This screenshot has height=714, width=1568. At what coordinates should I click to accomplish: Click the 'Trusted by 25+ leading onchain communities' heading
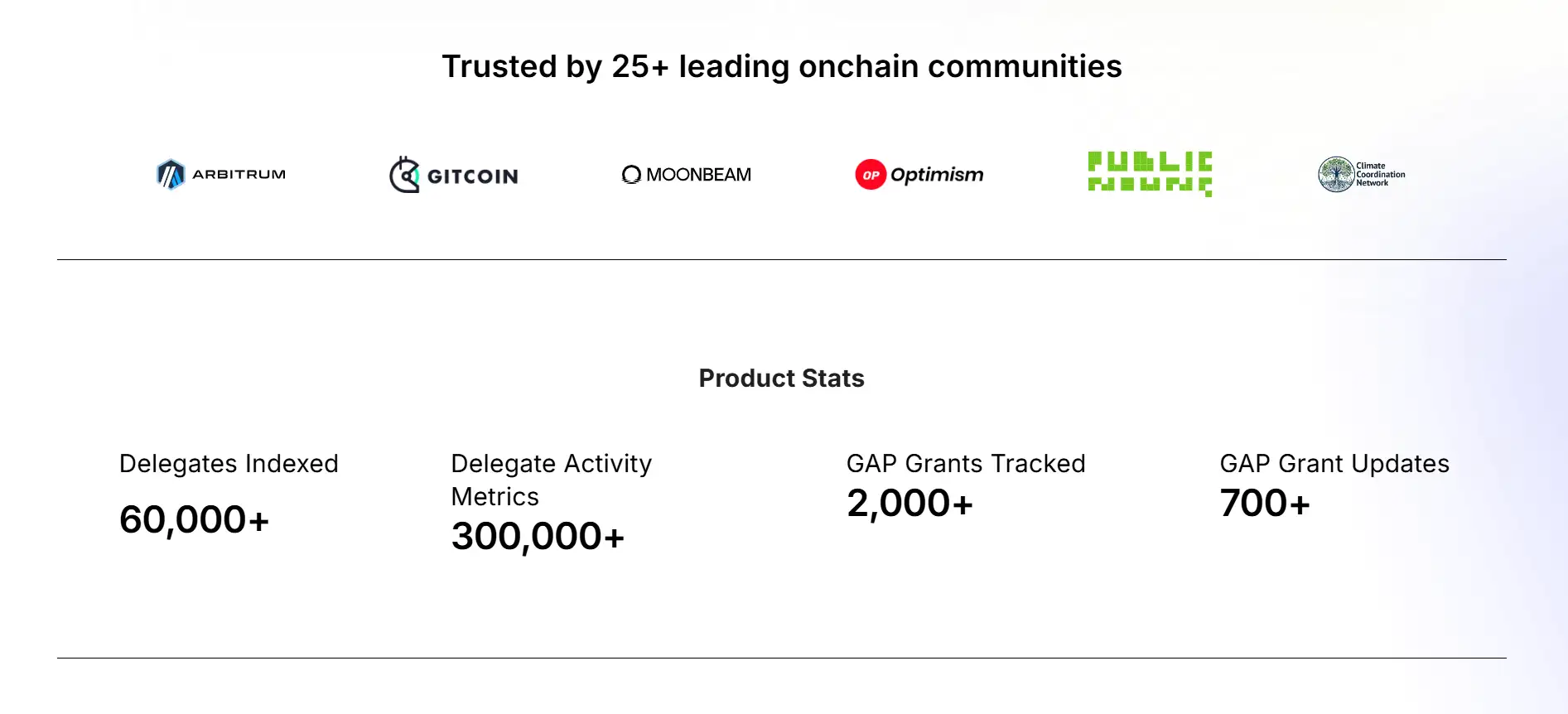[x=782, y=66]
